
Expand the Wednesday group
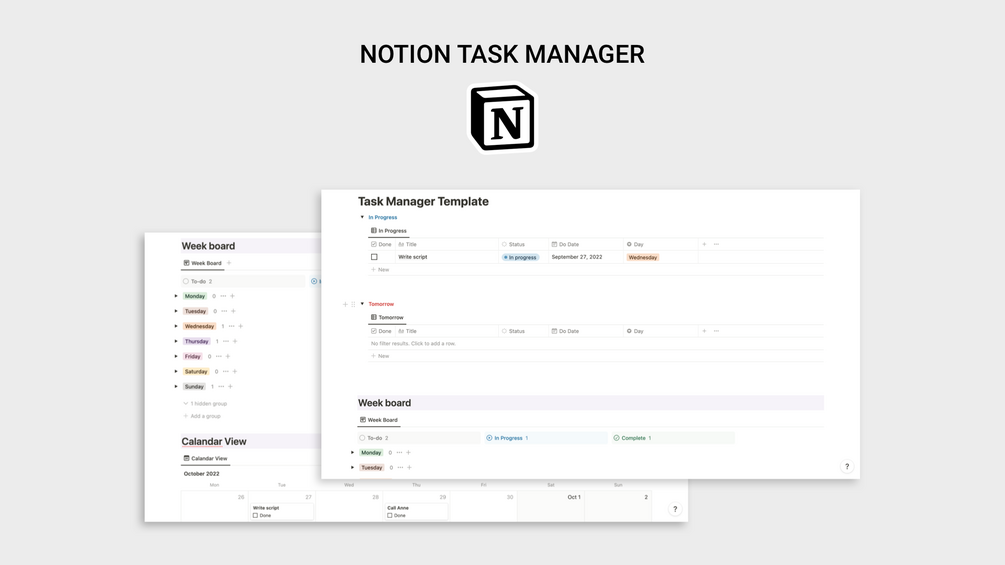coord(176,326)
